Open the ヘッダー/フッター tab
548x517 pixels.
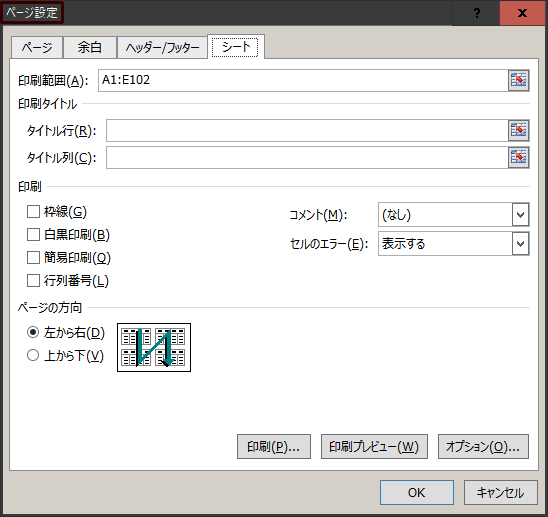click(163, 47)
